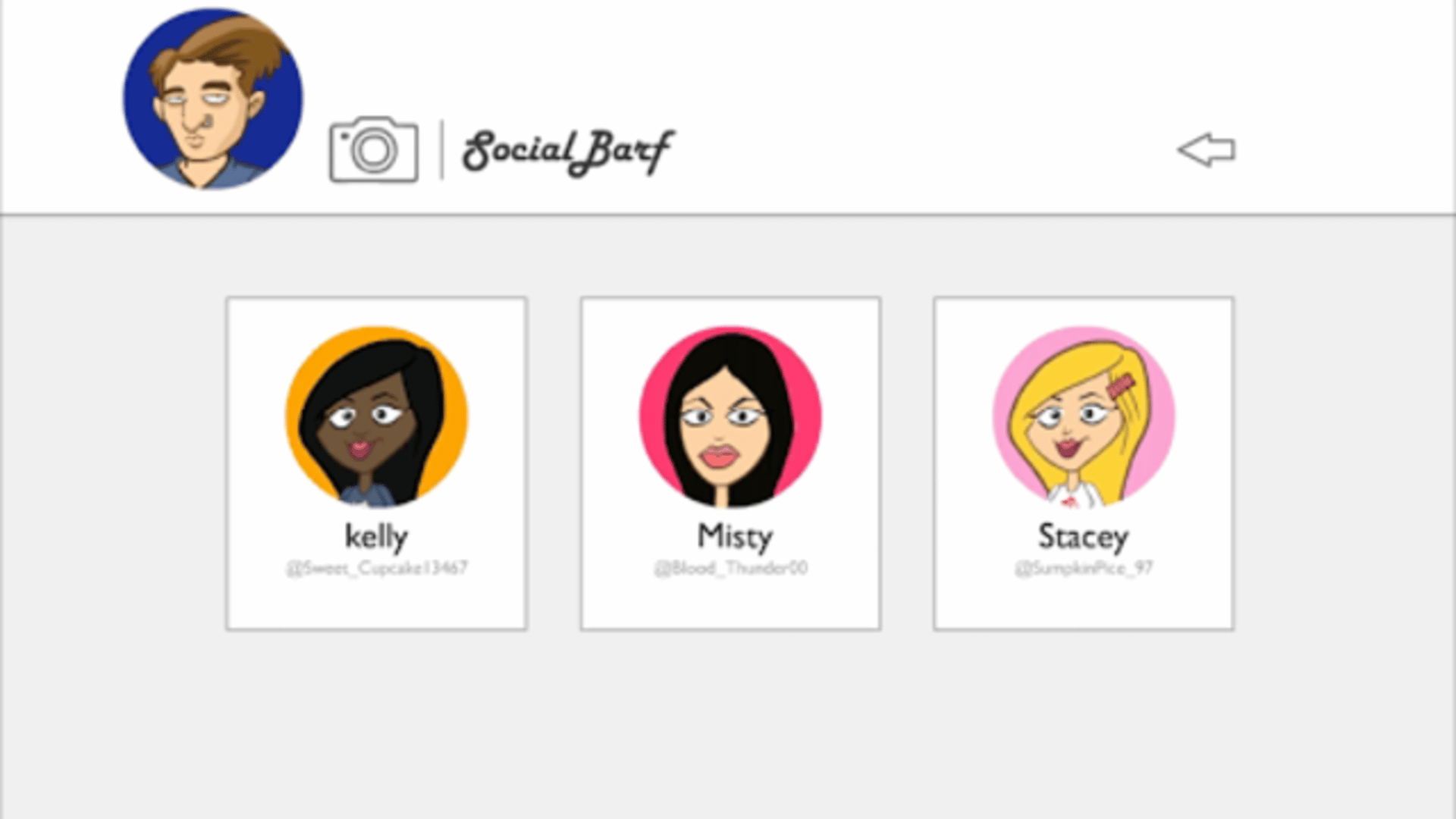Open the handle under Stacey's name
Screen dimensions: 1456x819
[x=1084, y=568]
